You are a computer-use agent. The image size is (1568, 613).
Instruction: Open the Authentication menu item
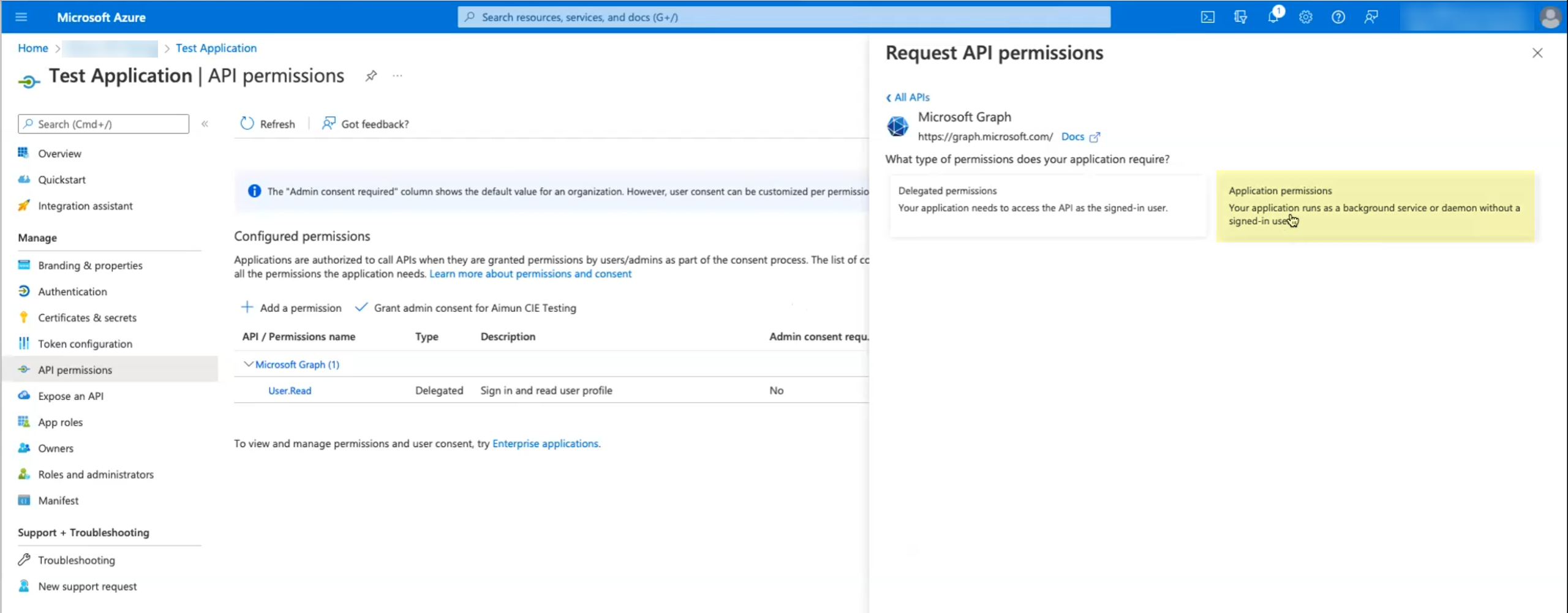(72, 291)
